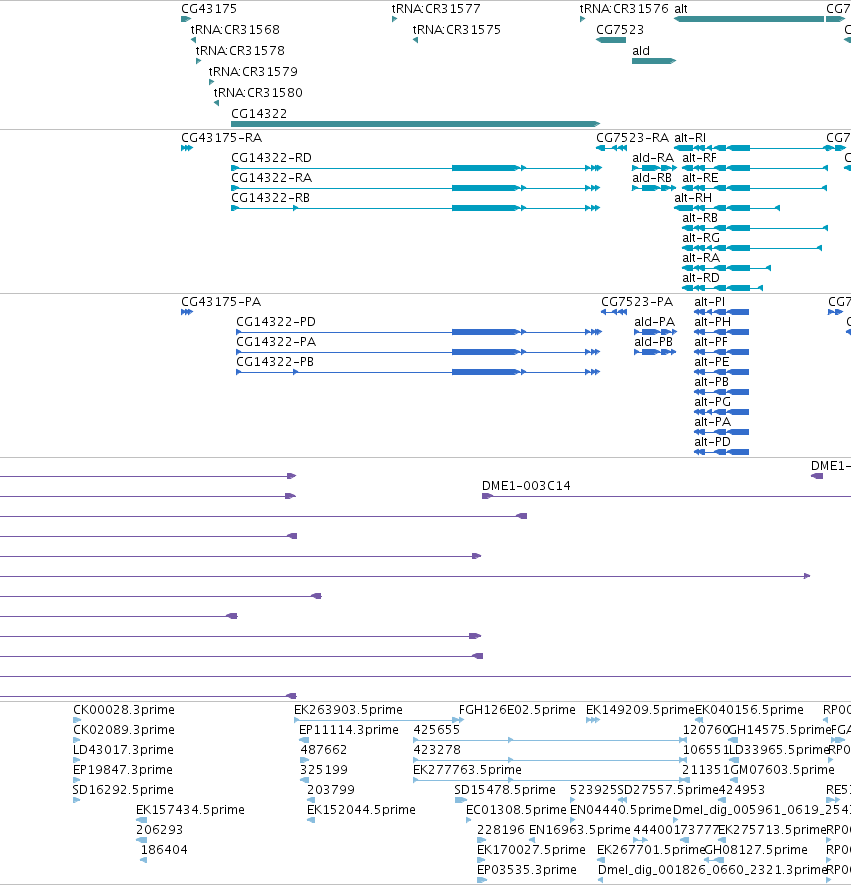Select EST EP11114.3prime label
Viewport: 851px width, 885px height.
click(x=349, y=730)
